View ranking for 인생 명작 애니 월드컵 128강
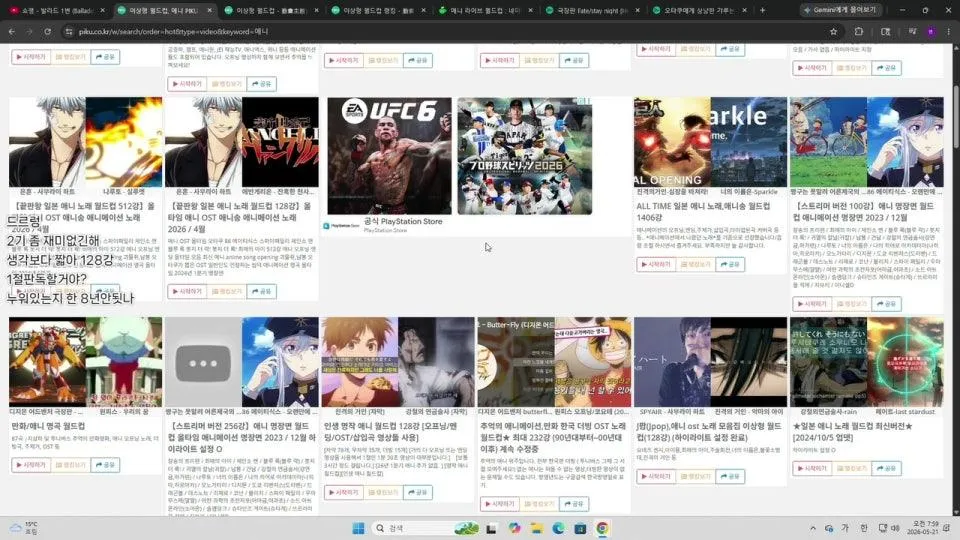Viewport: 960px width, 540px height. pos(383,492)
